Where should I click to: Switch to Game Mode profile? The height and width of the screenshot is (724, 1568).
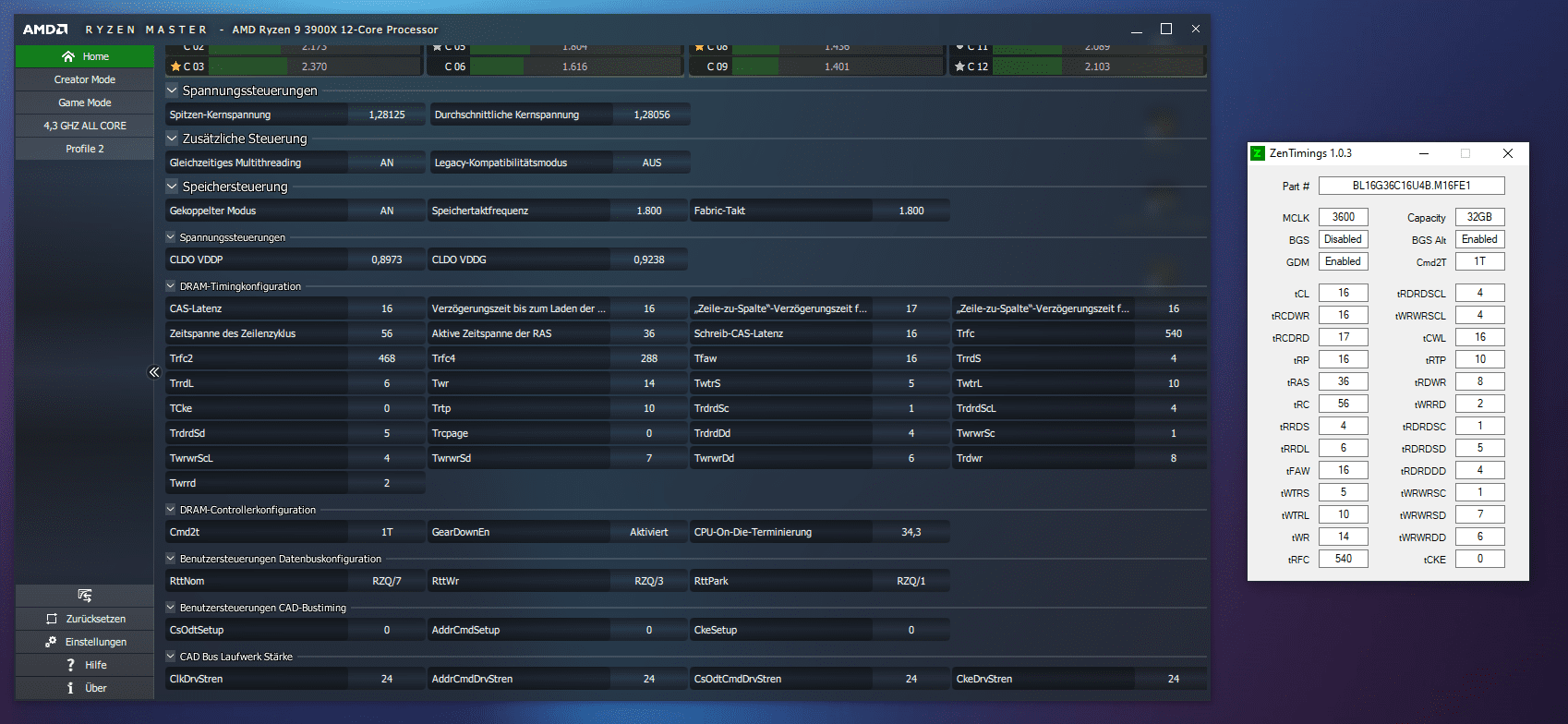[85, 103]
